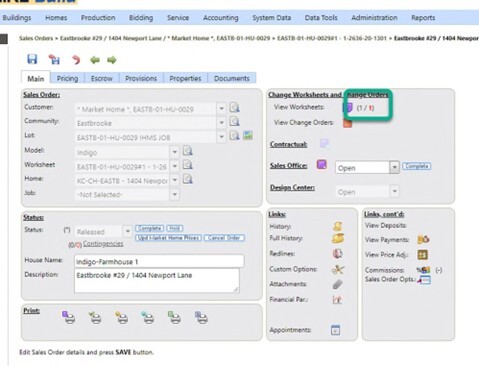The image size is (479, 366).
Task: Open the Worksheet lookup magnifier icon
Action: [x=188, y=165]
